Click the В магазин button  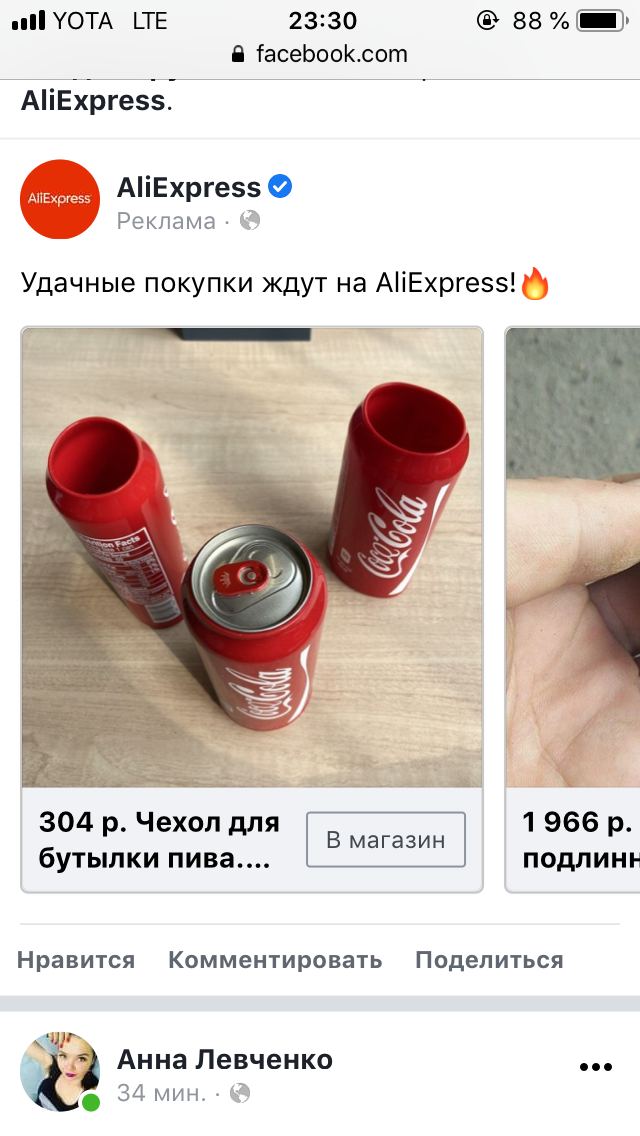click(386, 840)
